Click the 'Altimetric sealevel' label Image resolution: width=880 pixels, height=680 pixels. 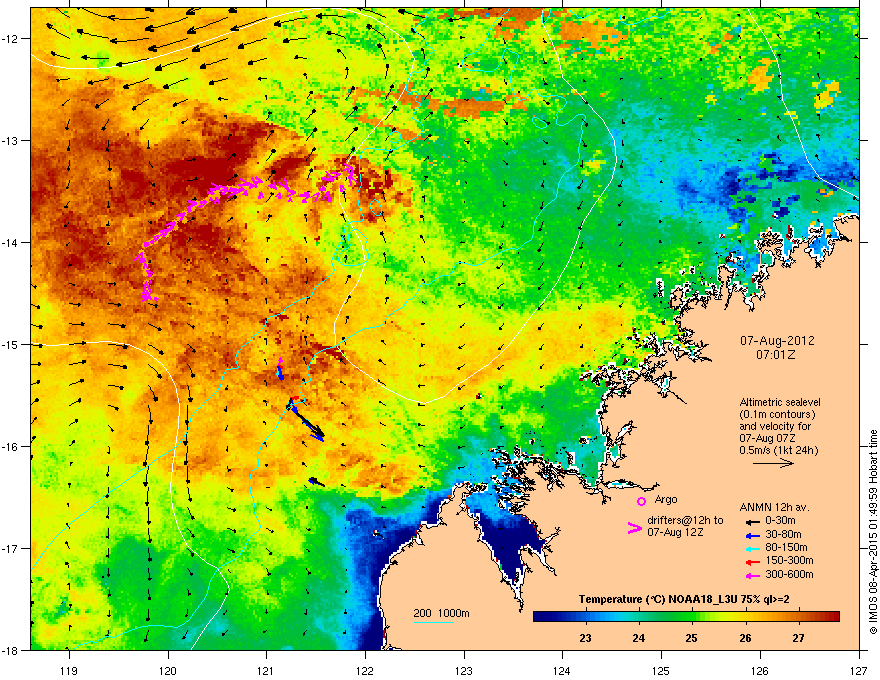pyautogui.click(x=780, y=402)
